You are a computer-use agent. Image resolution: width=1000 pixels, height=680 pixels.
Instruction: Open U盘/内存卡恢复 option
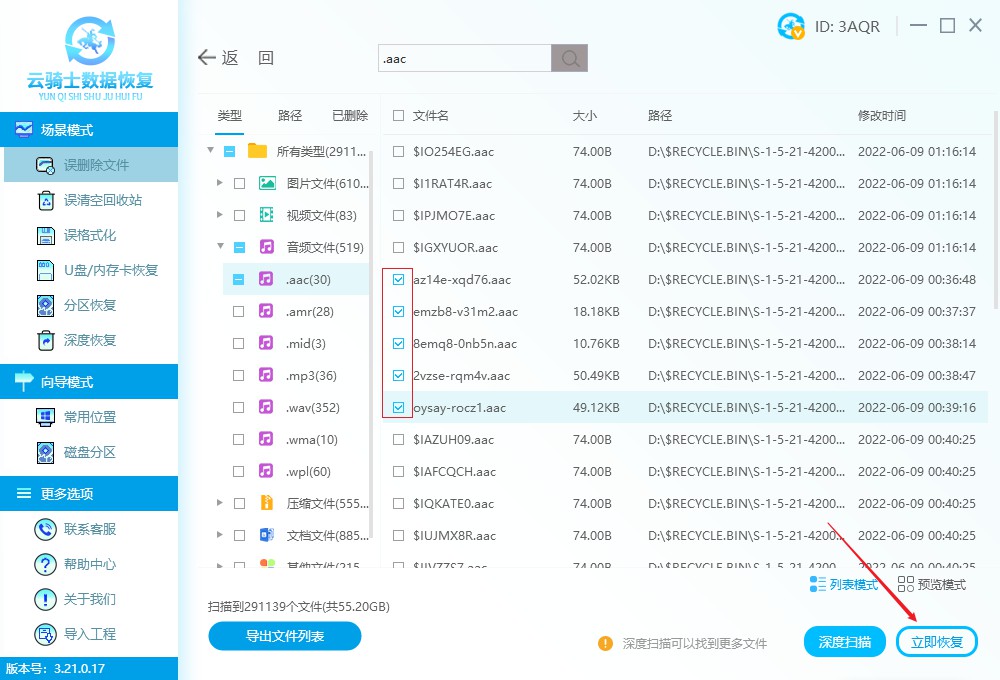(x=110, y=270)
